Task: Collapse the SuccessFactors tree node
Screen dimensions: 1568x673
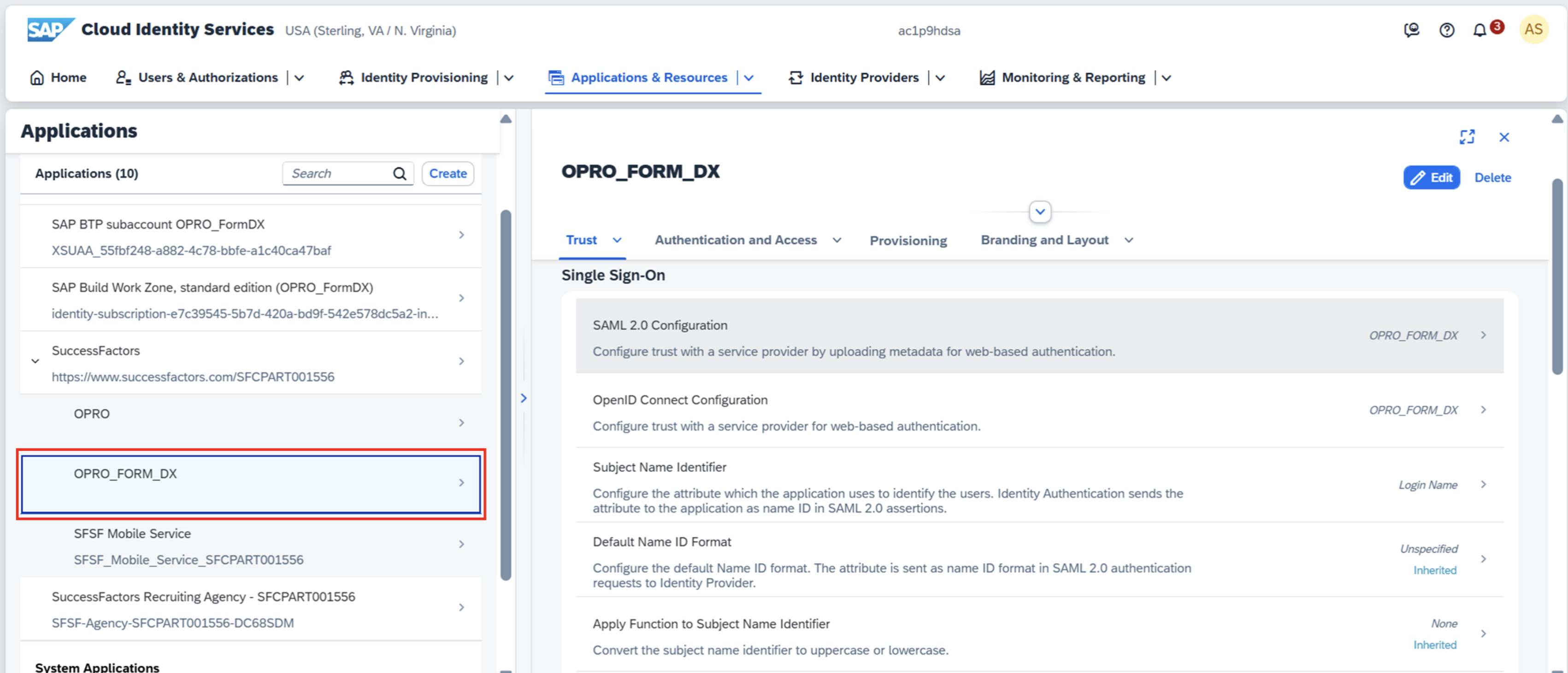Action: coord(35,361)
